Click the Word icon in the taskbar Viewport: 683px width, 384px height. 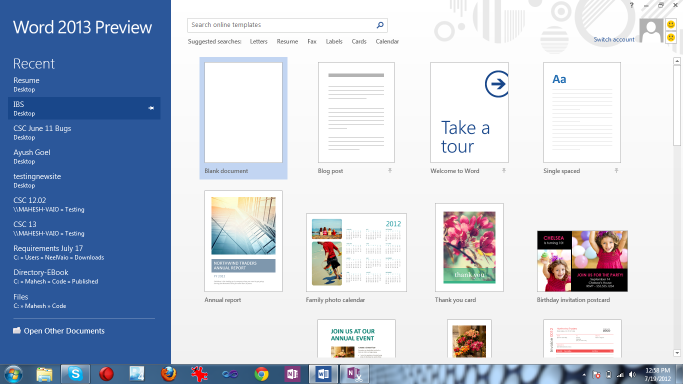tap(323, 374)
